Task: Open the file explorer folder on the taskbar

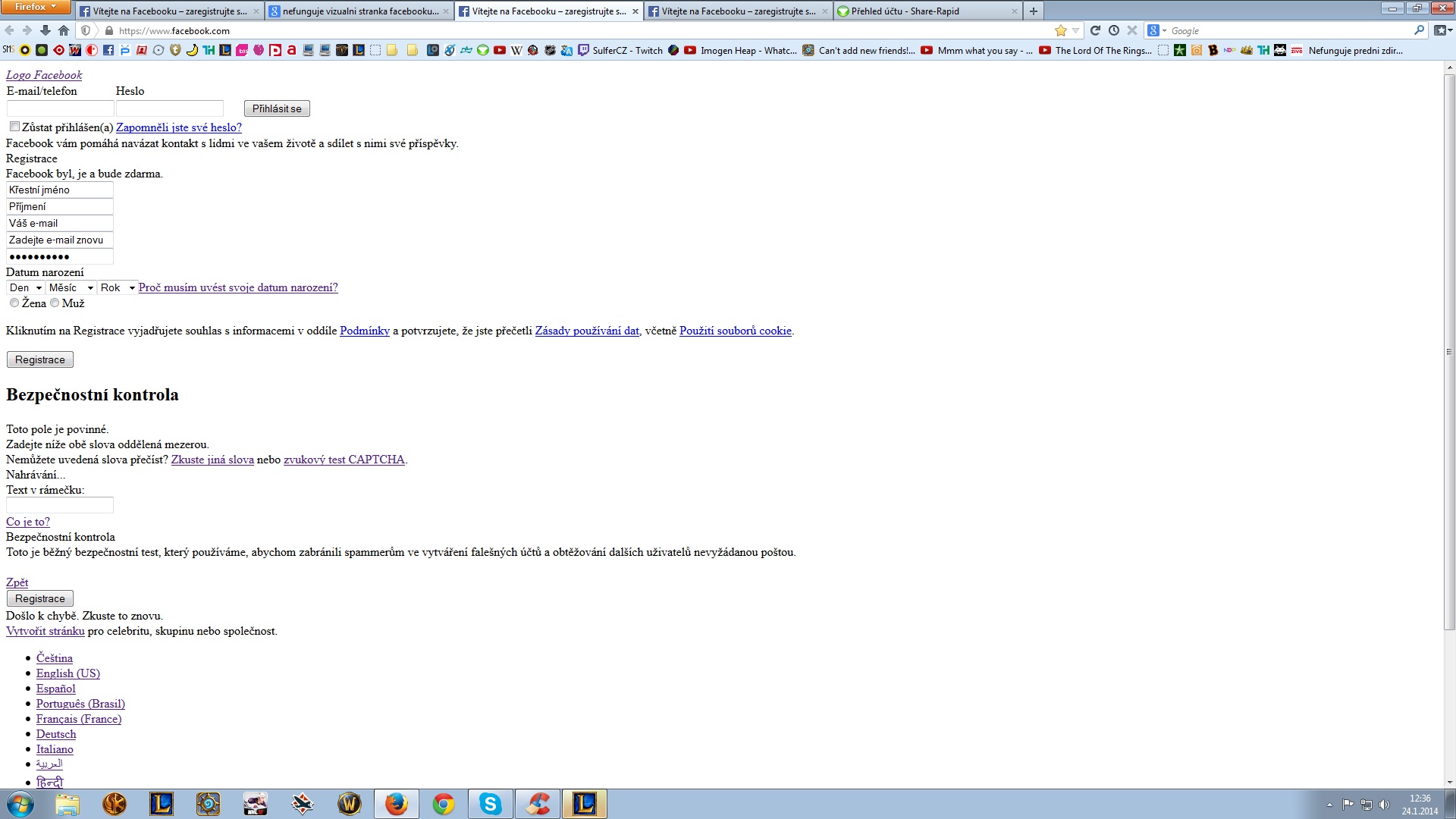Action: [x=67, y=804]
